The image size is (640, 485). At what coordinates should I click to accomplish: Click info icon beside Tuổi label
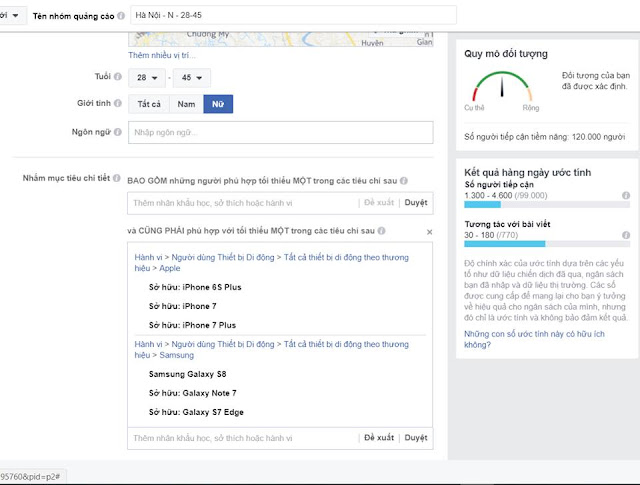(x=118, y=76)
